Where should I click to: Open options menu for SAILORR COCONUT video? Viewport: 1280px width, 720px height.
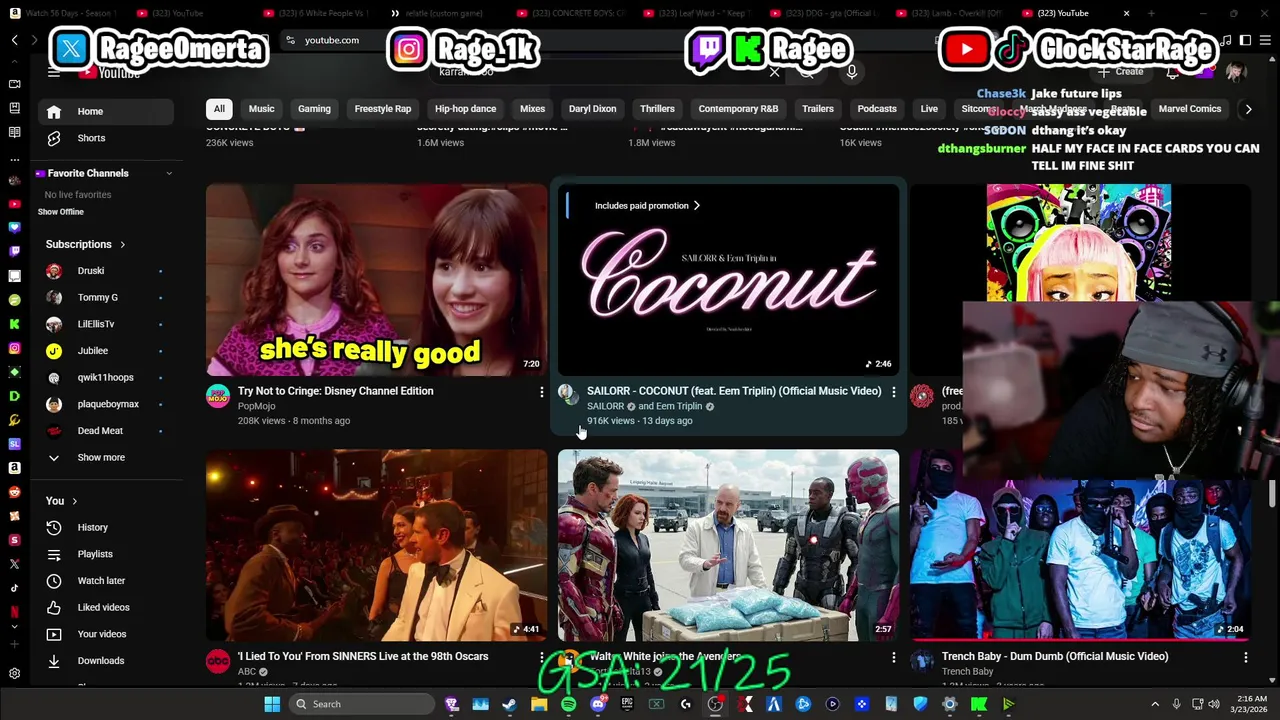(x=893, y=392)
